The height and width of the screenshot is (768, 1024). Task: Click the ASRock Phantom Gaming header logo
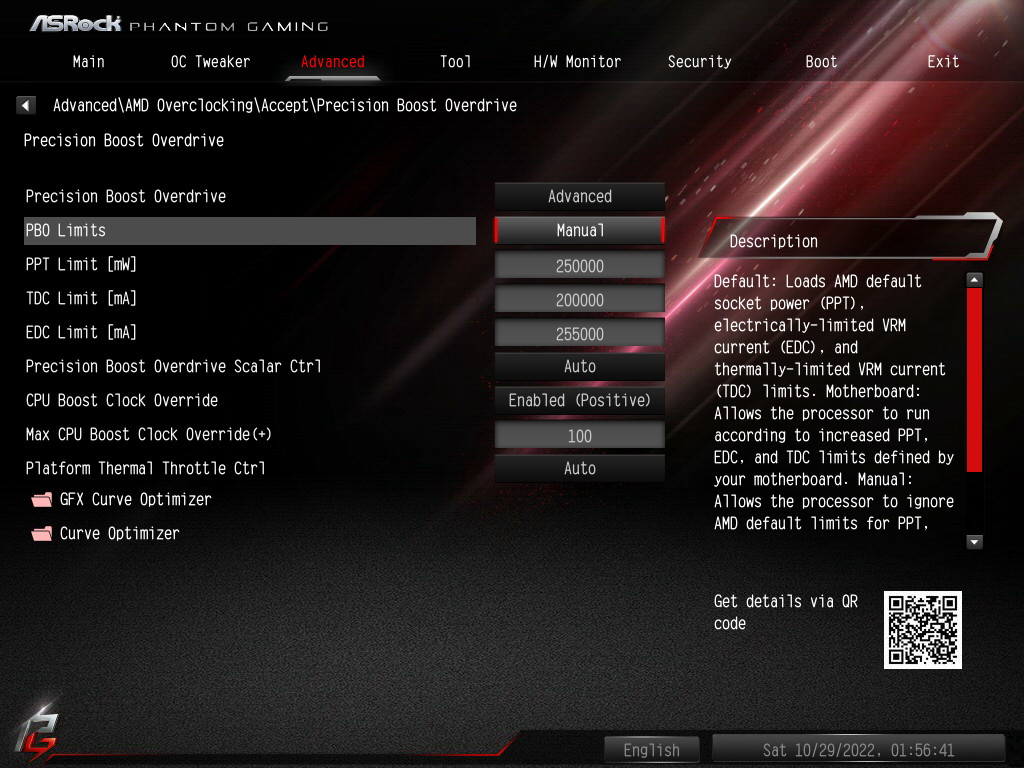(179, 25)
